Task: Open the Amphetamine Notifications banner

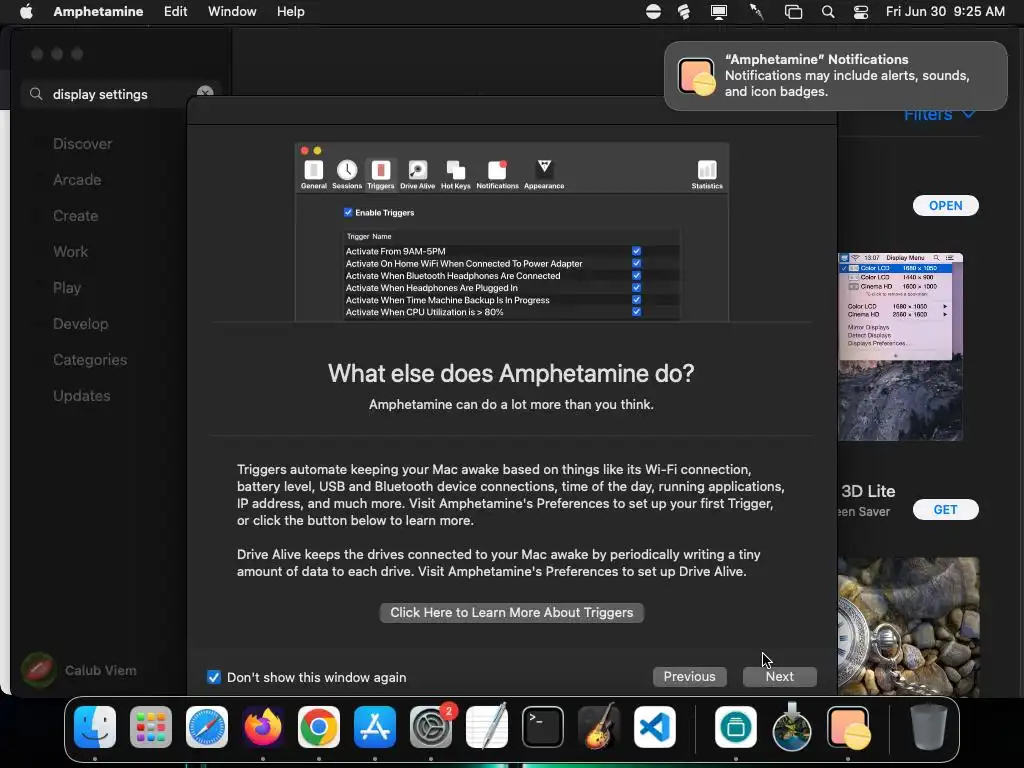Action: (x=835, y=76)
